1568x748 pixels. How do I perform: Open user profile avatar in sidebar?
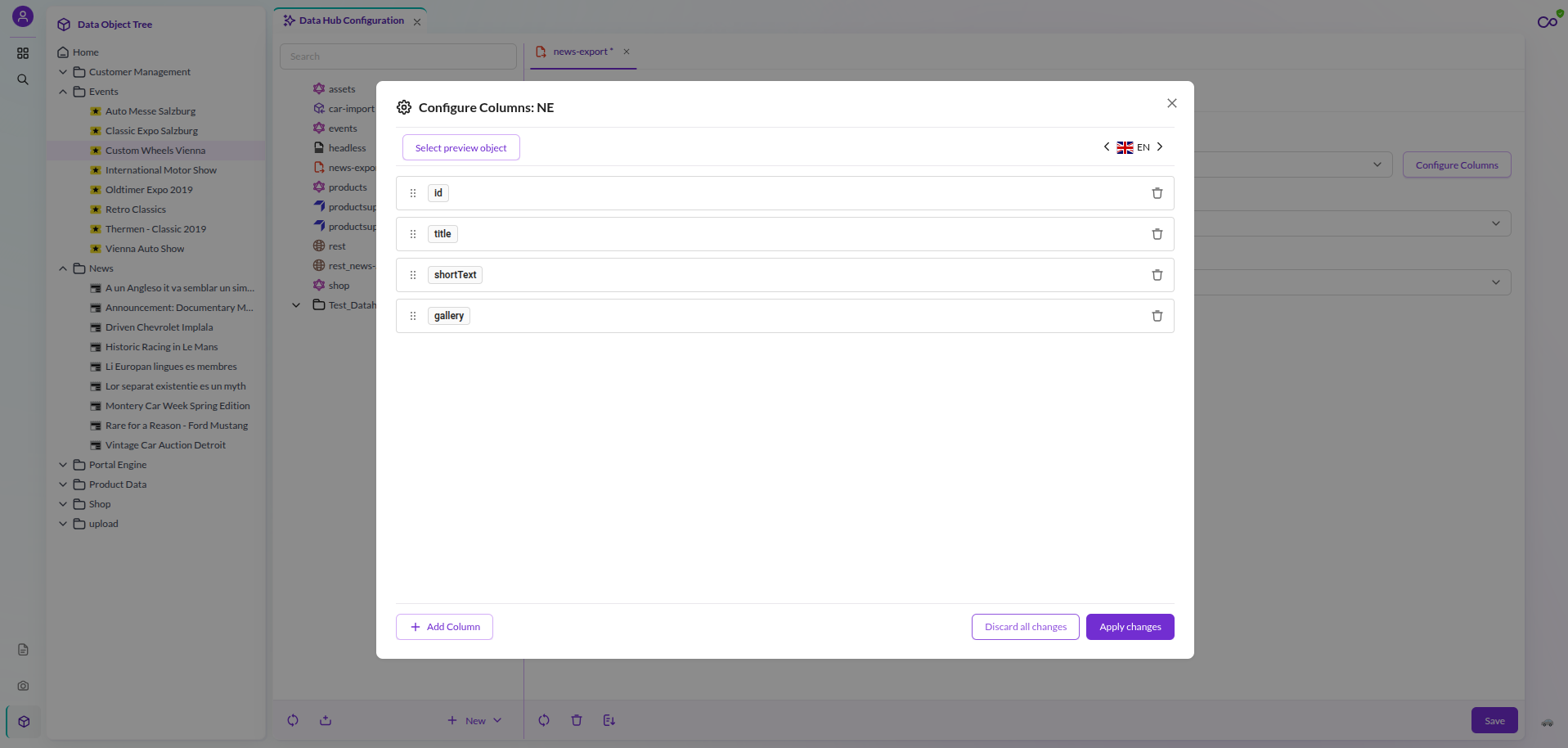tap(23, 16)
